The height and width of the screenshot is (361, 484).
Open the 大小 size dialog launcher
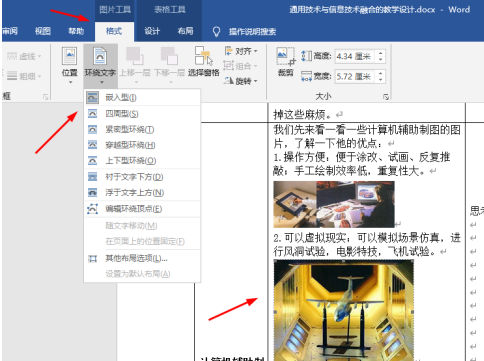[x=386, y=97]
